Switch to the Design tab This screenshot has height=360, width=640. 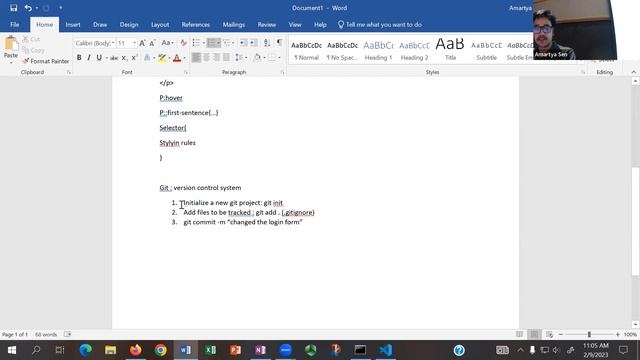(129, 24)
